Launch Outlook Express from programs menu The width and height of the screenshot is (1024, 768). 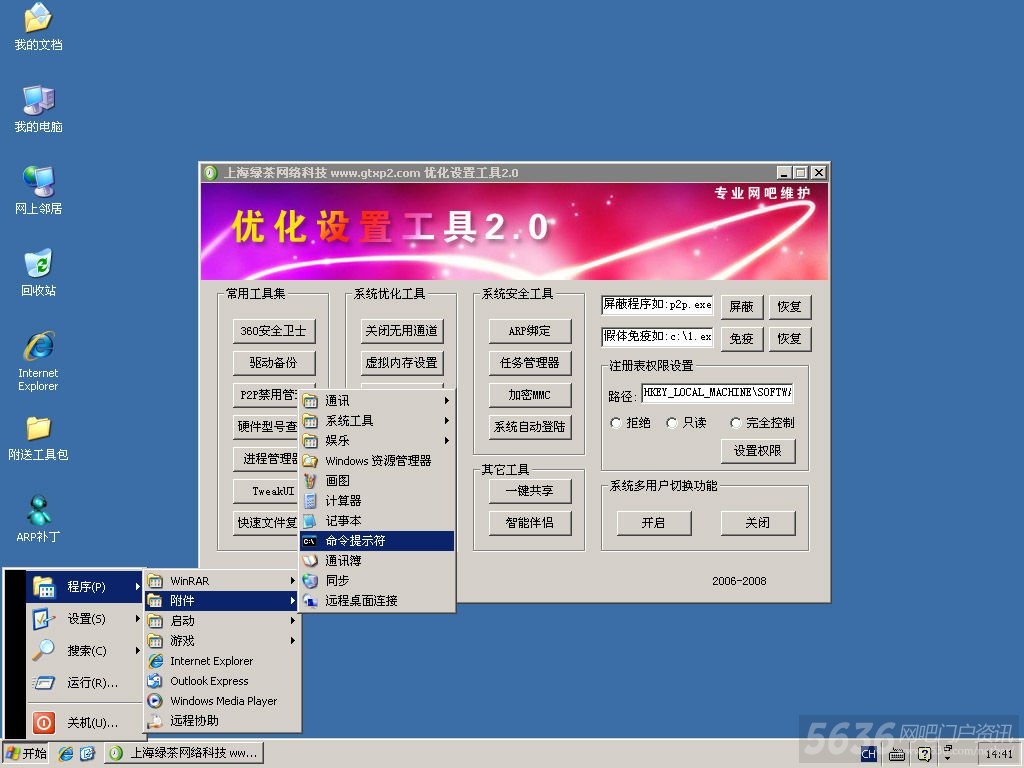point(222,681)
